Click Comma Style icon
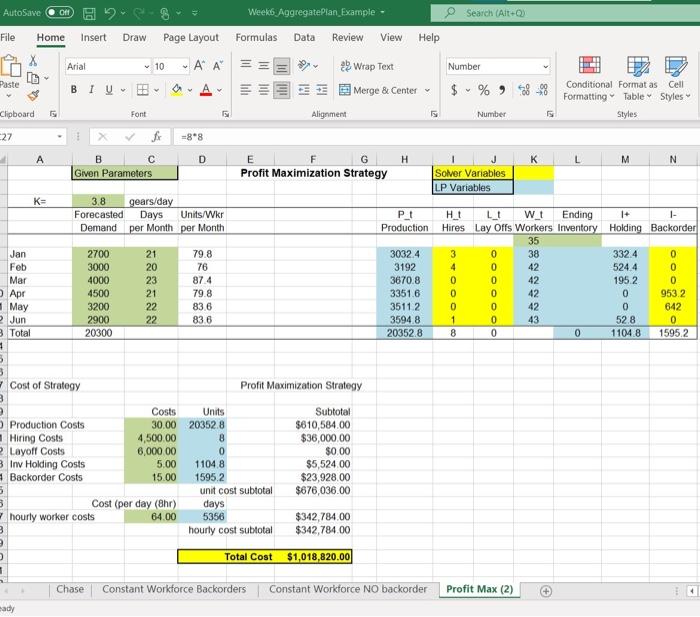 click(502, 90)
